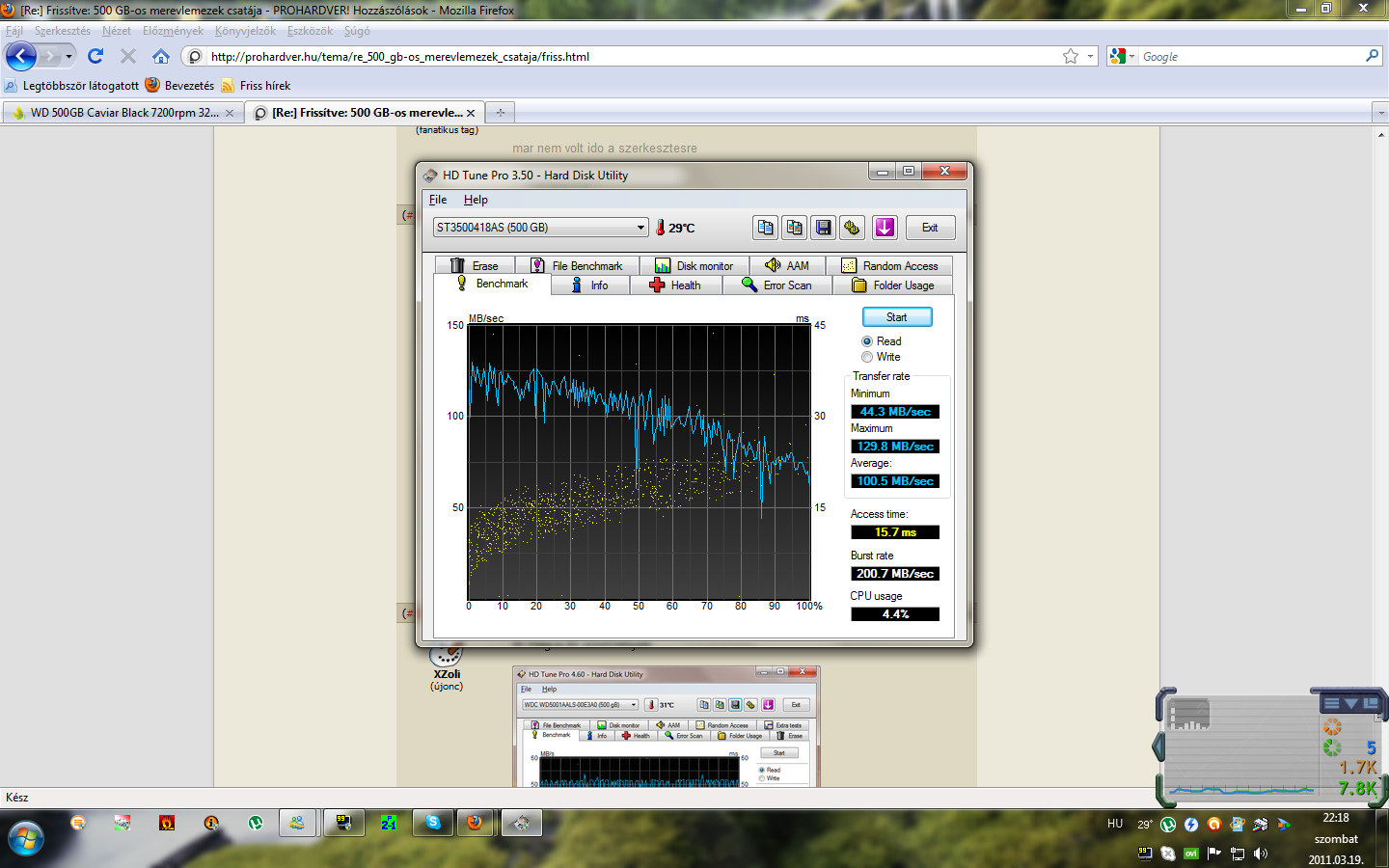Click the Action Center flag tray icon

tap(1214, 854)
